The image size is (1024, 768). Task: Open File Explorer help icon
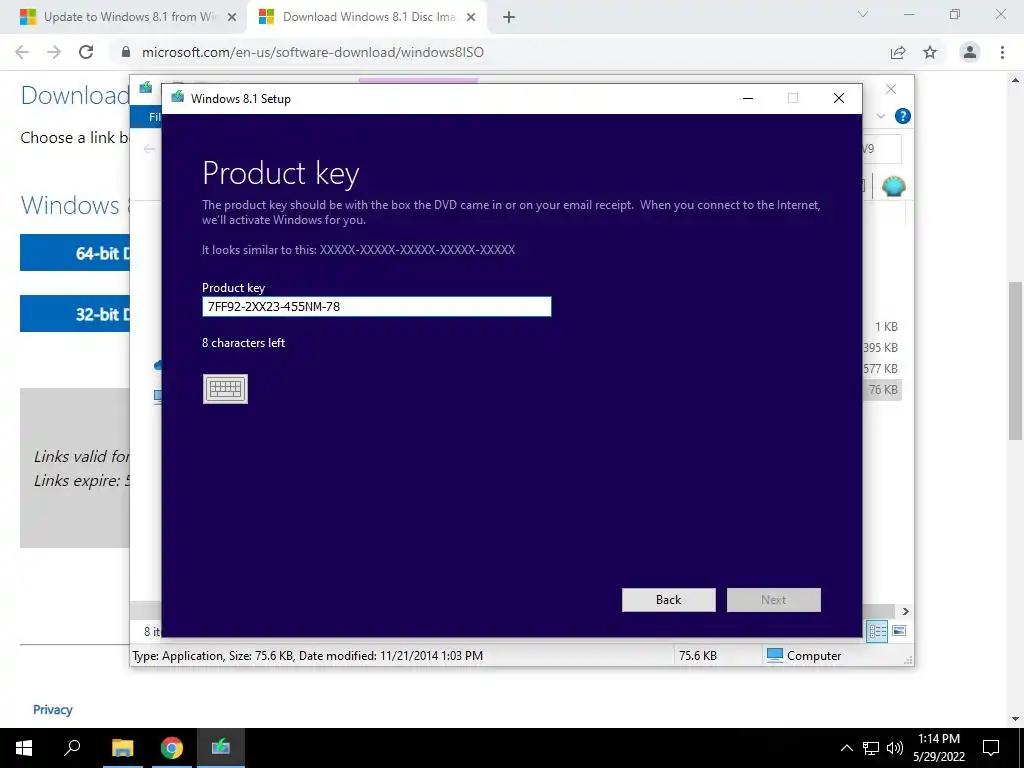coord(903,116)
